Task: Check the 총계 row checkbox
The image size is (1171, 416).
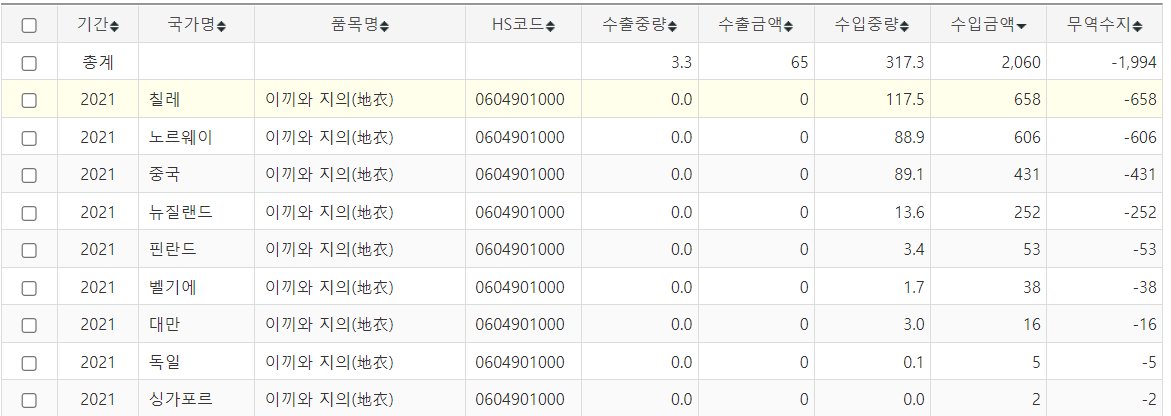Action: [x=29, y=63]
